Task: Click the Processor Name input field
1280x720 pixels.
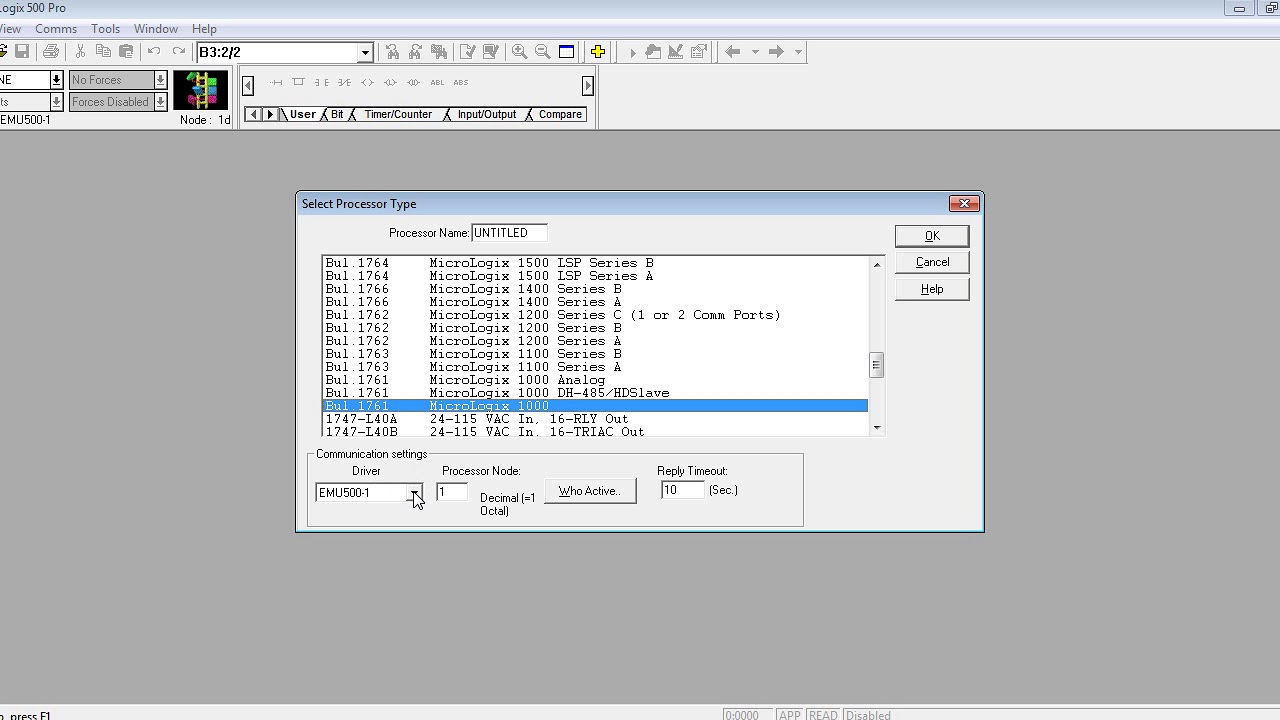Action: tap(509, 233)
